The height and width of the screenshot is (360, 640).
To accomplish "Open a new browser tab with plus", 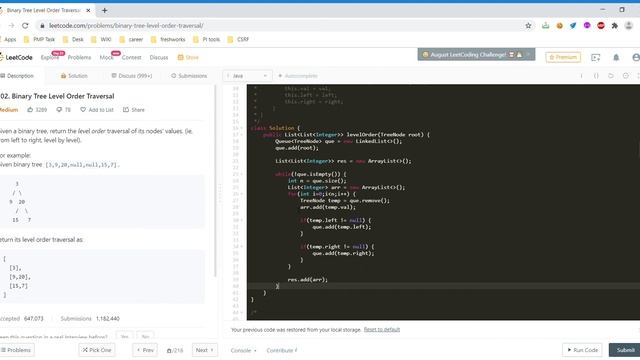I will click(x=104, y=10).
